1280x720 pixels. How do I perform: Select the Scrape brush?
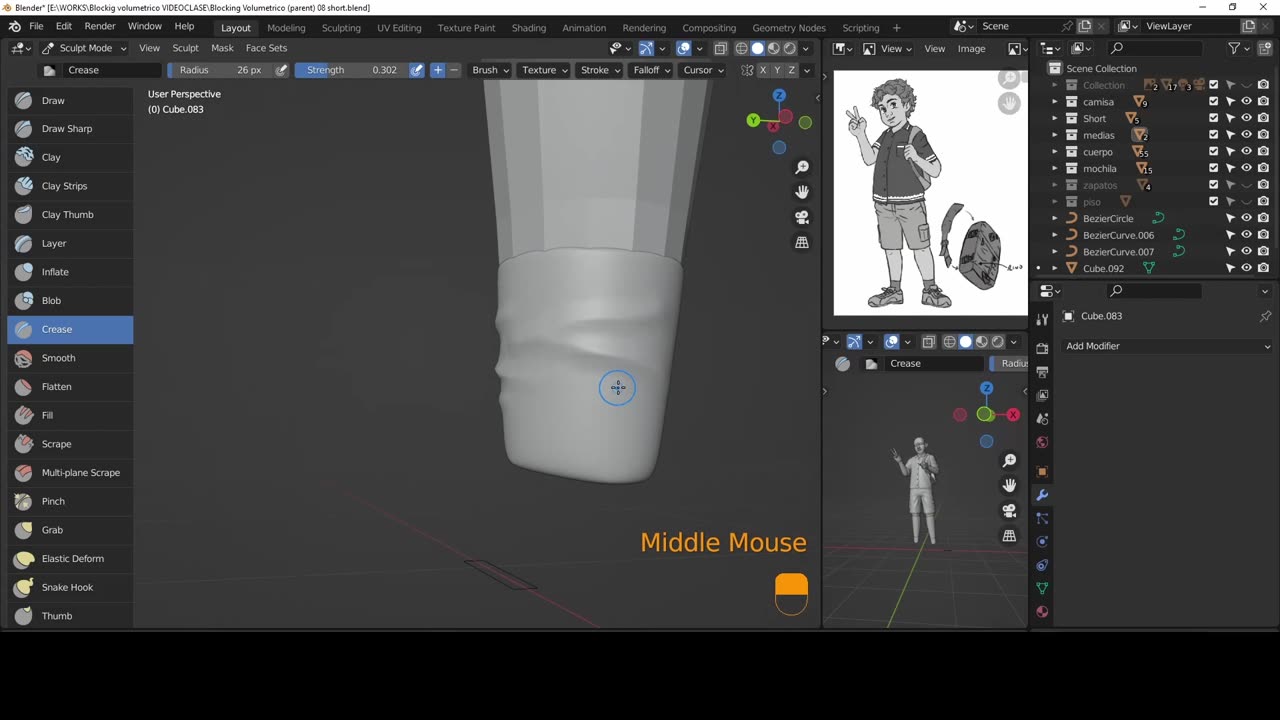(x=70, y=444)
